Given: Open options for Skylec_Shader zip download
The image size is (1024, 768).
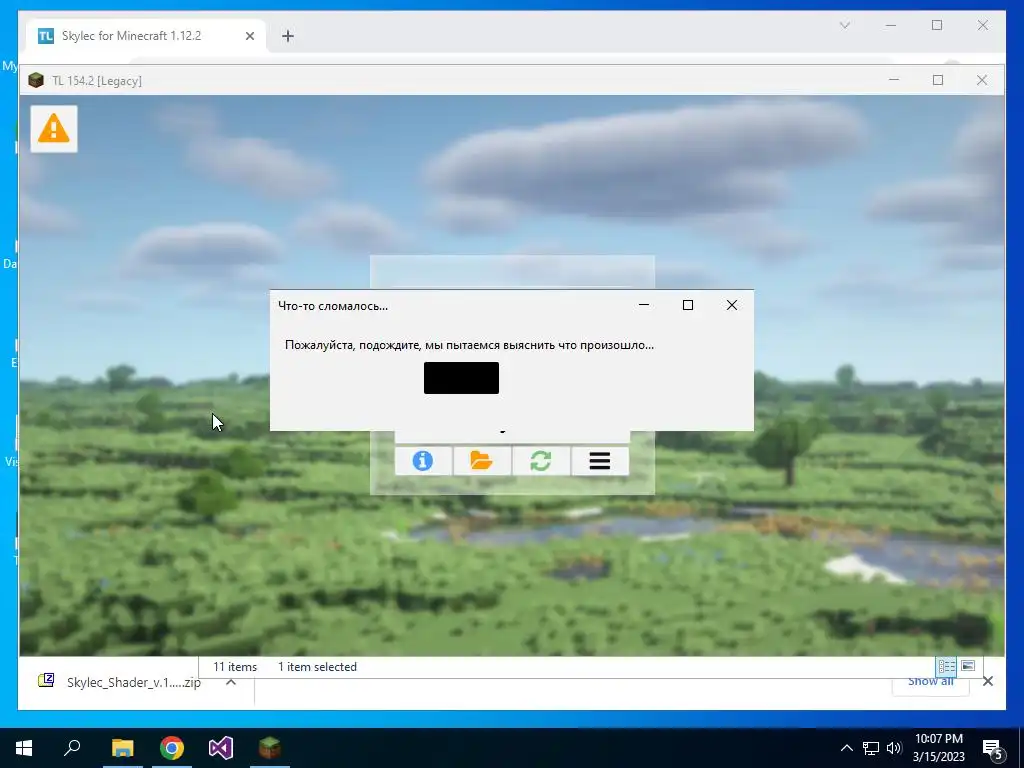Looking at the screenshot, I should tap(231, 682).
